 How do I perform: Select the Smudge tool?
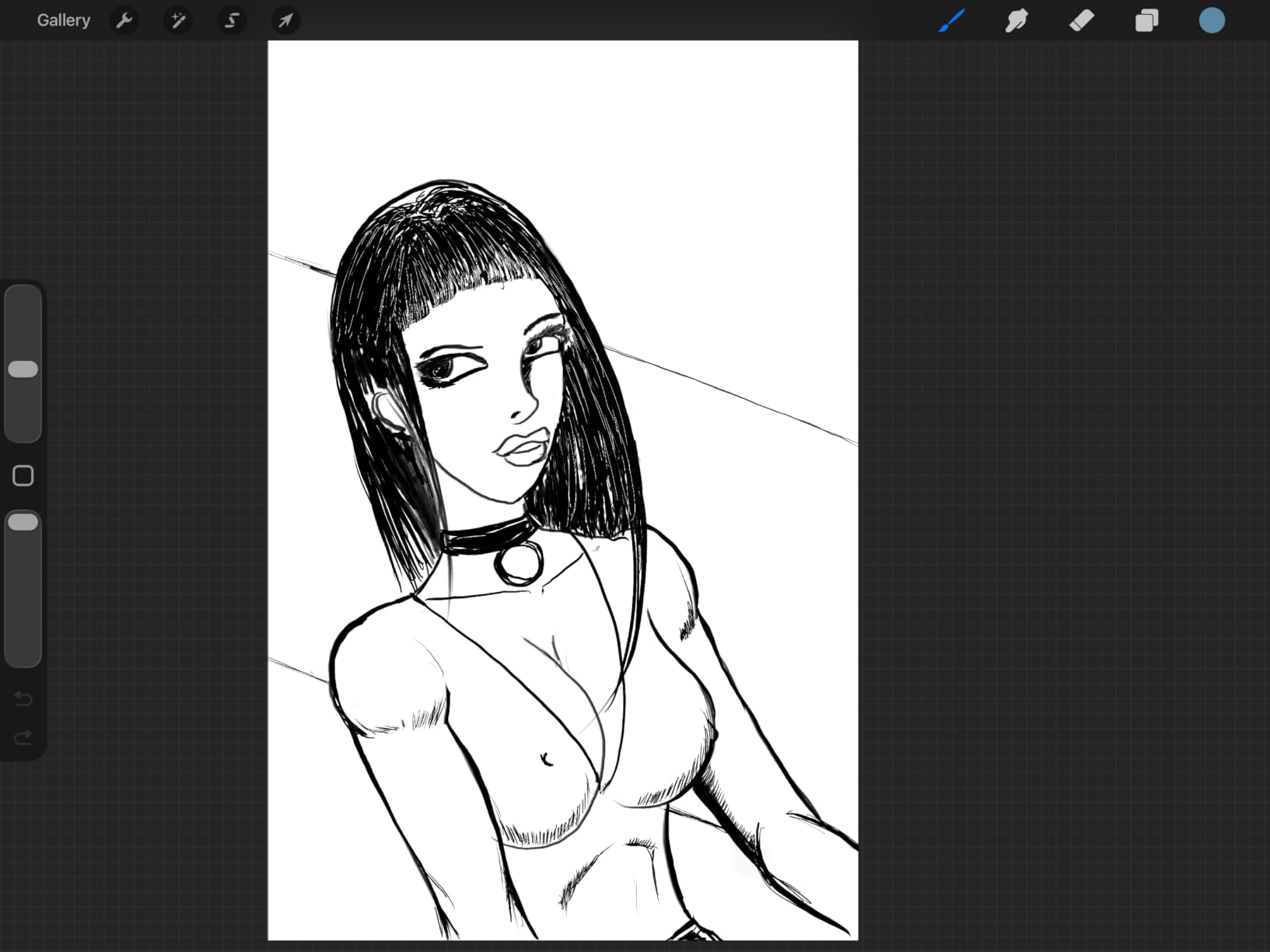pos(1016,20)
